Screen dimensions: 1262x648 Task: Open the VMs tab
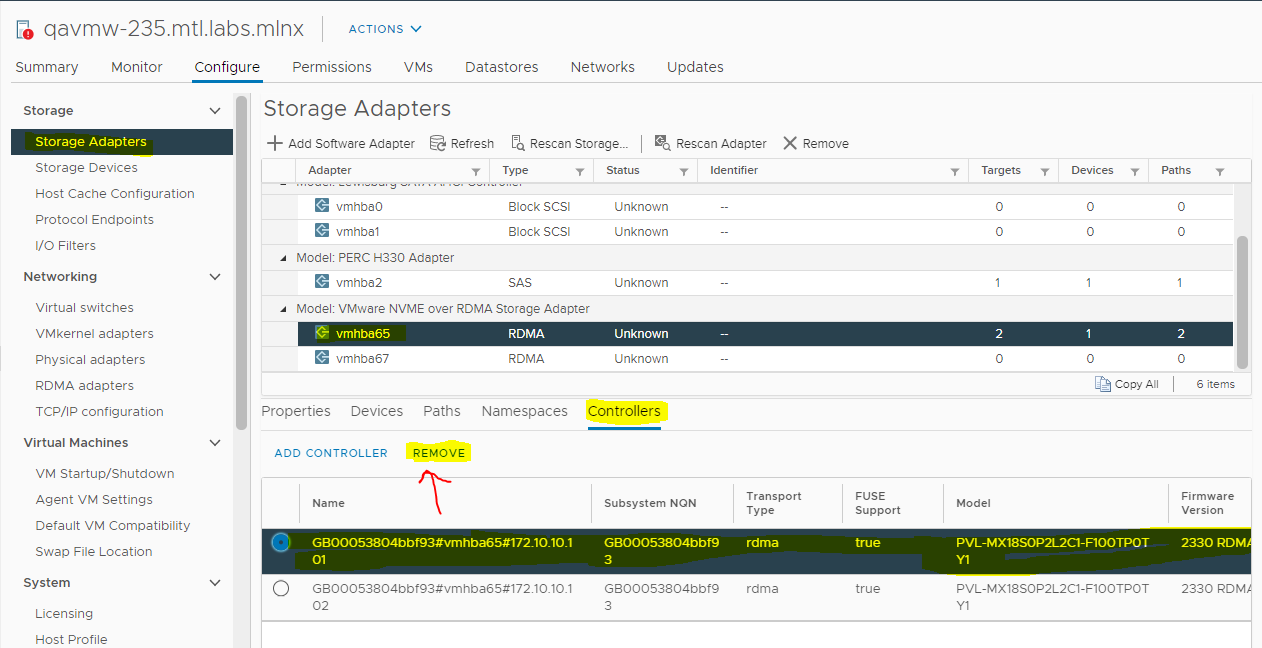click(x=418, y=67)
